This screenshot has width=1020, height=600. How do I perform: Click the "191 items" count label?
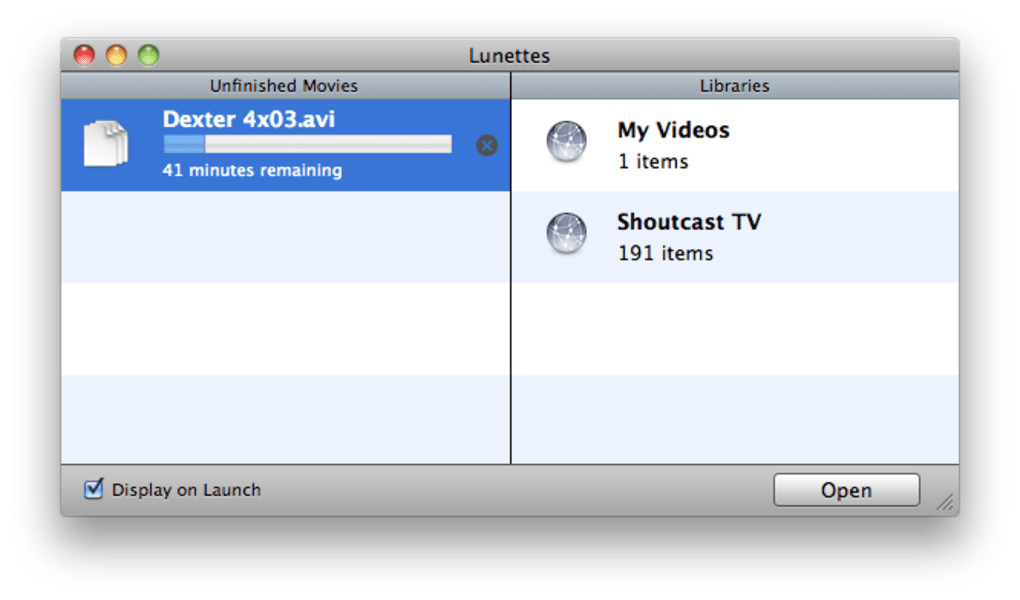(x=665, y=253)
